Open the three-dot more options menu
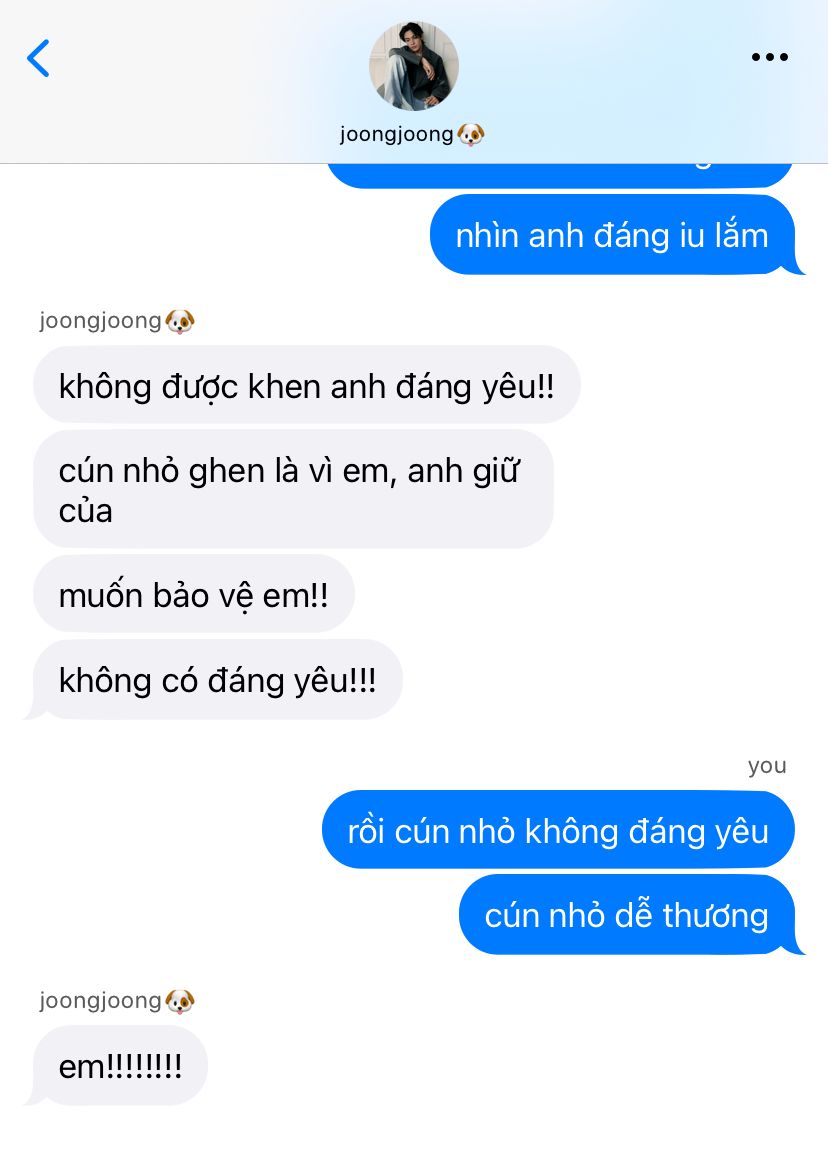The height and width of the screenshot is (1151, 828). click(x=769, y=57)
